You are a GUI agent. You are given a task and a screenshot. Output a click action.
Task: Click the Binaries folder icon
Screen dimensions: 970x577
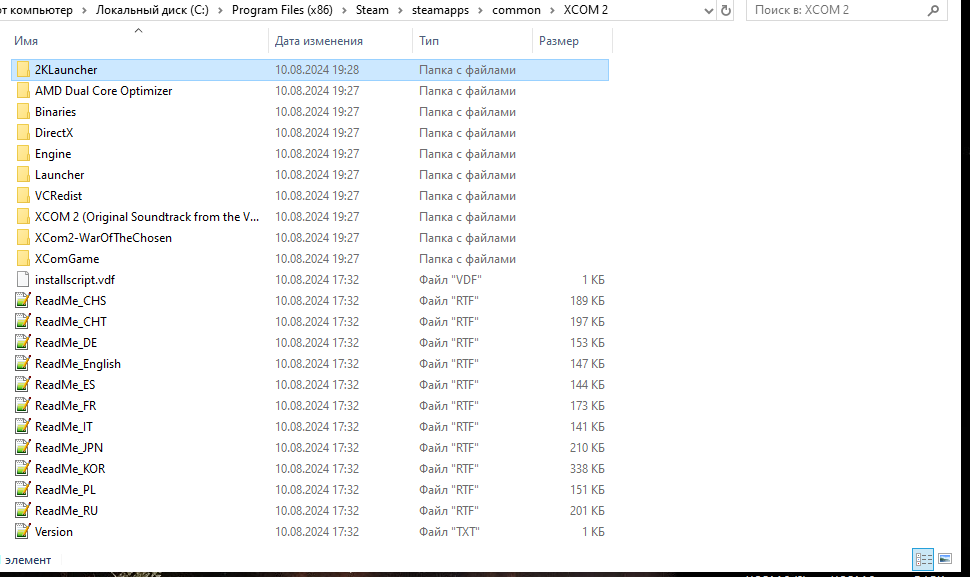pyautogui.click(x=23, y=112)
